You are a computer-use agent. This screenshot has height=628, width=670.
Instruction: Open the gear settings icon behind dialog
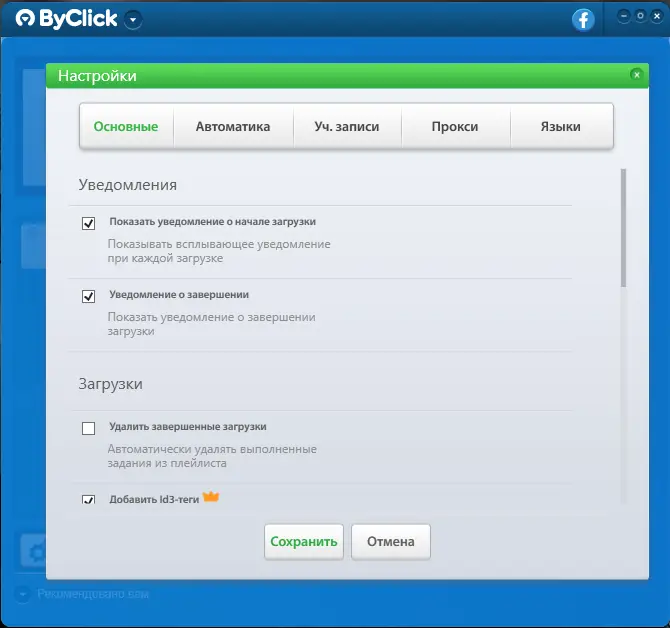(x=36, y=552)
